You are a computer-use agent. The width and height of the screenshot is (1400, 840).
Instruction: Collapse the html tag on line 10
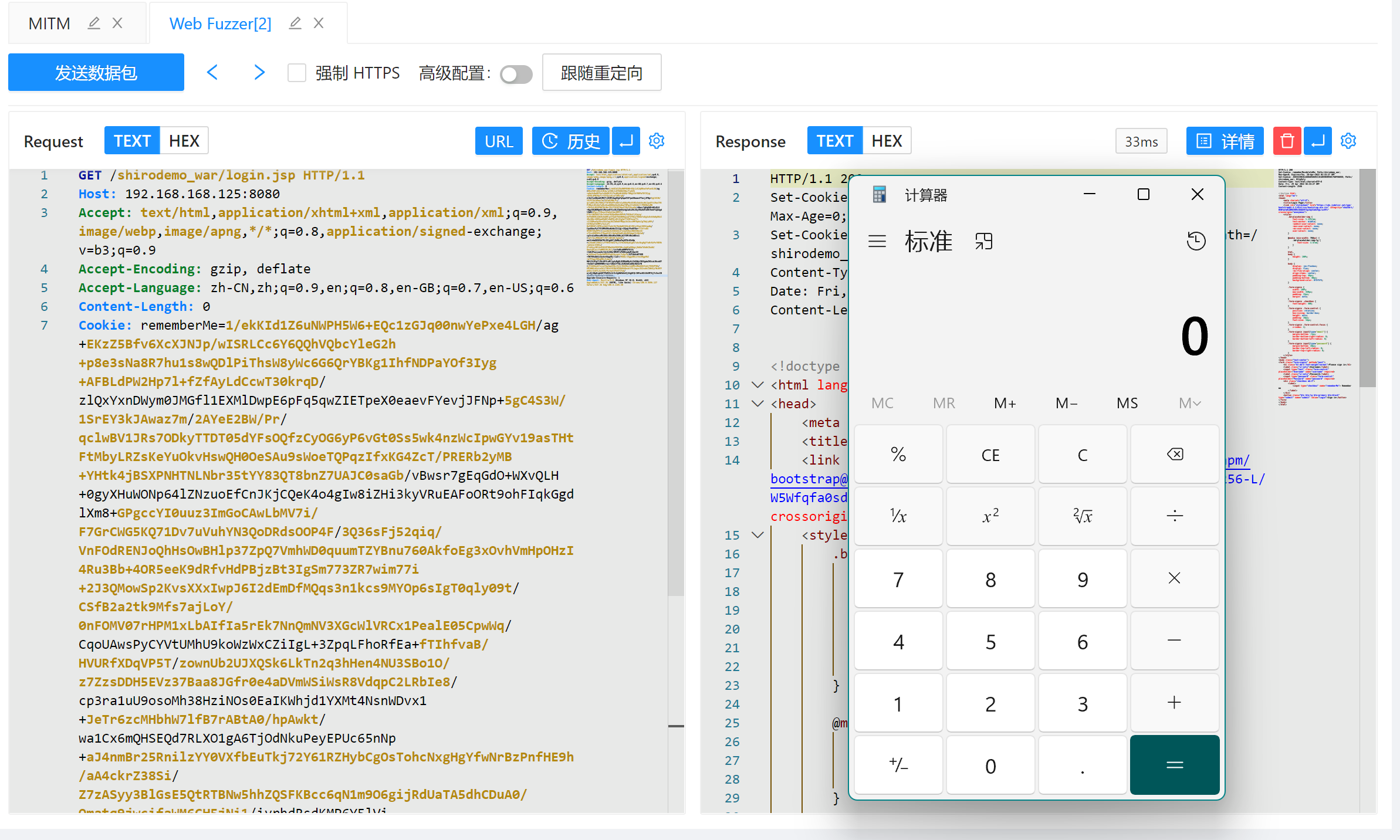coord(758,385)
